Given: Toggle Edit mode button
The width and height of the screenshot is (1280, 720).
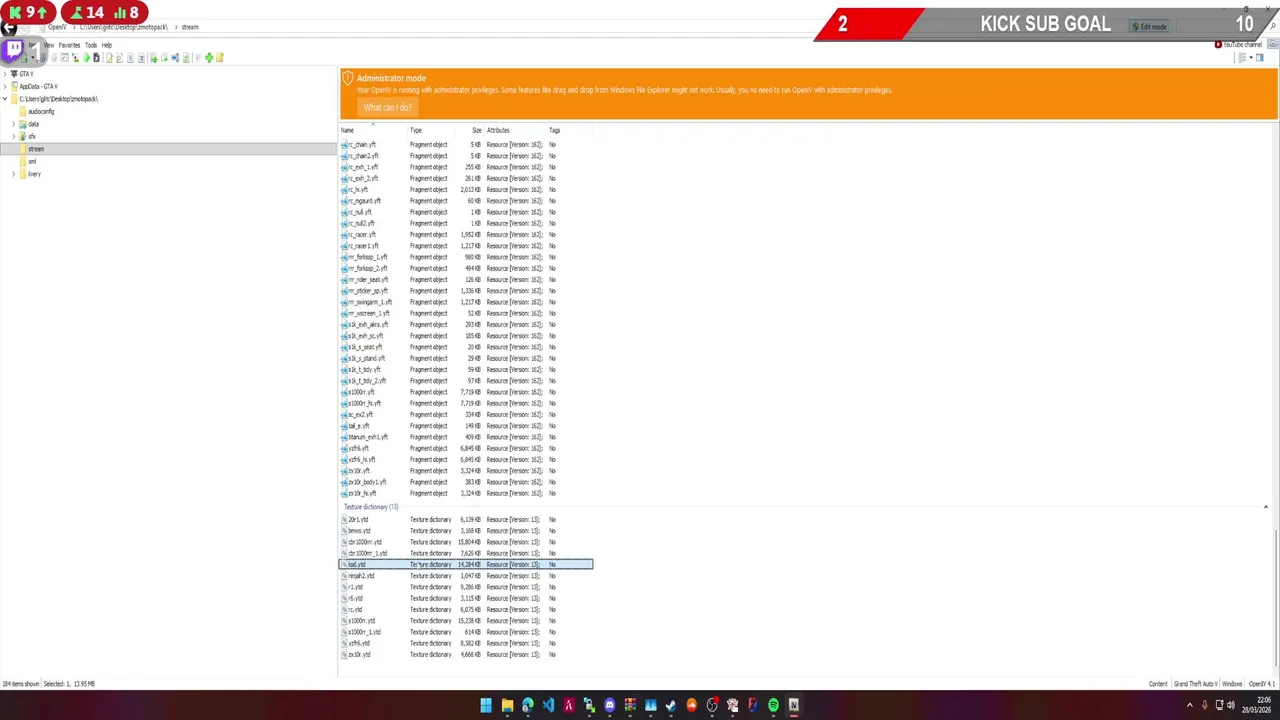Looking at the screenshot, I should 1148,27.
